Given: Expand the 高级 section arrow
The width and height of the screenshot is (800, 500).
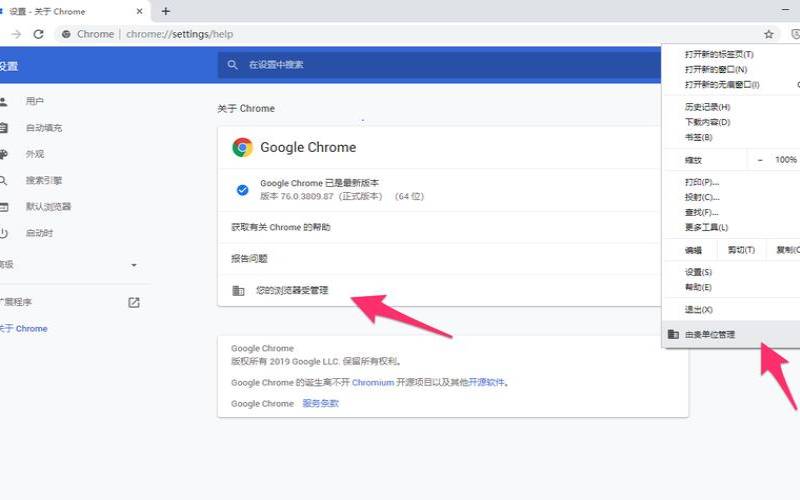Looking at the screenshot, I should pyautogui.click(x=134, y=265).
